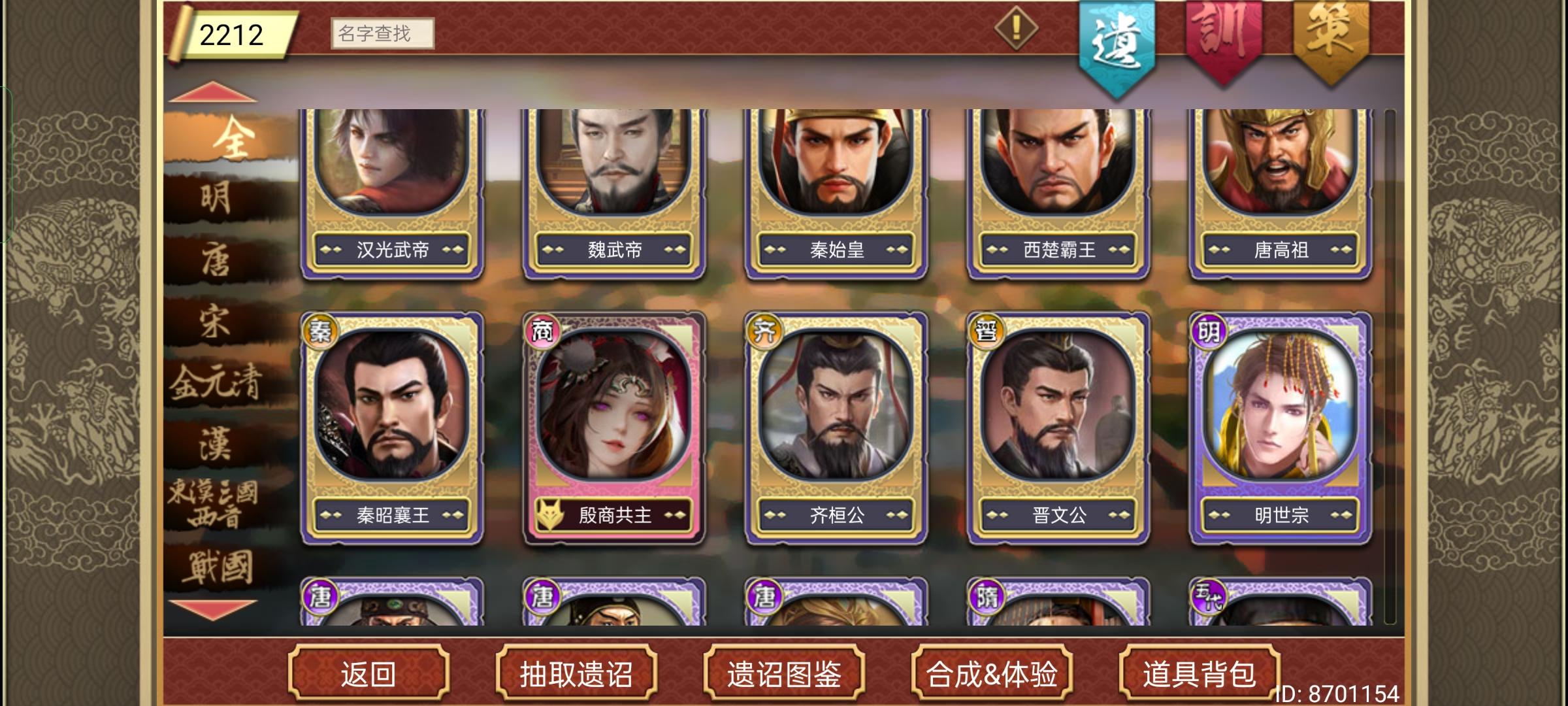Screen dimensions: 1568x706
Task: Click the 秦 dynasty badge on 秦昭襄王 card
Action: pyautogui.click(x=319, y=332)
